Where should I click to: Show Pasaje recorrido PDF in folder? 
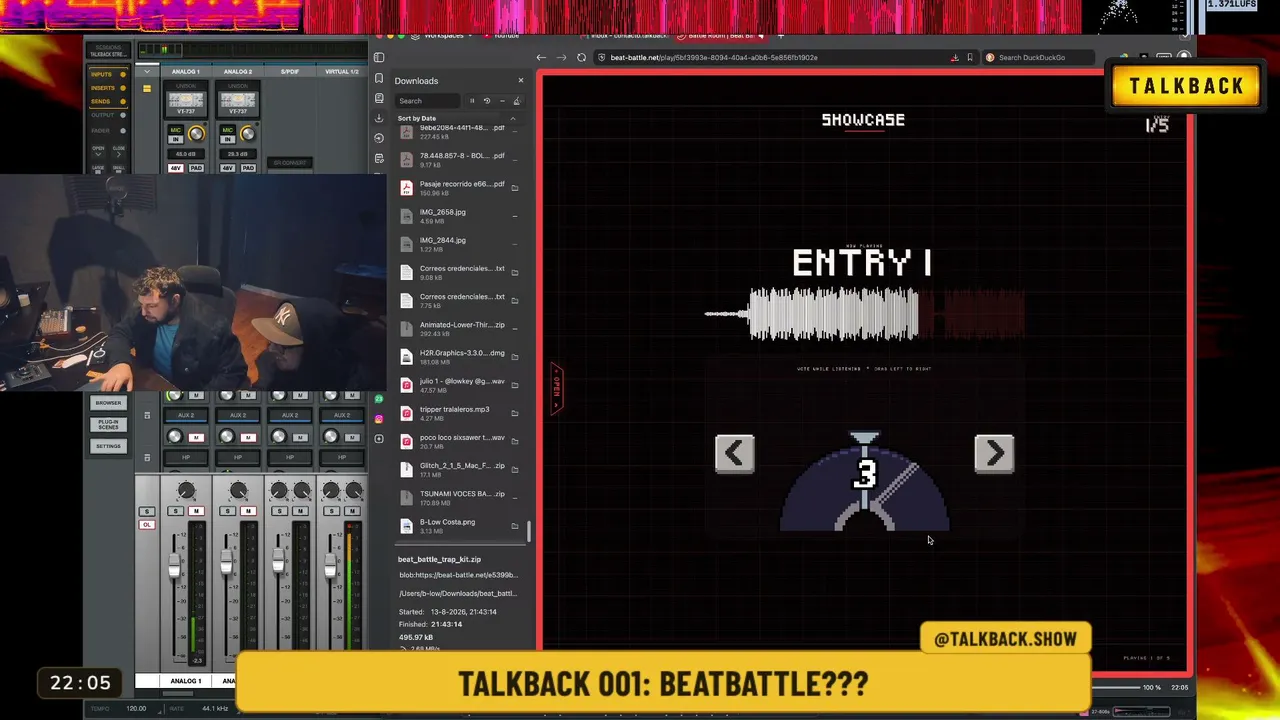click(515, 188)
